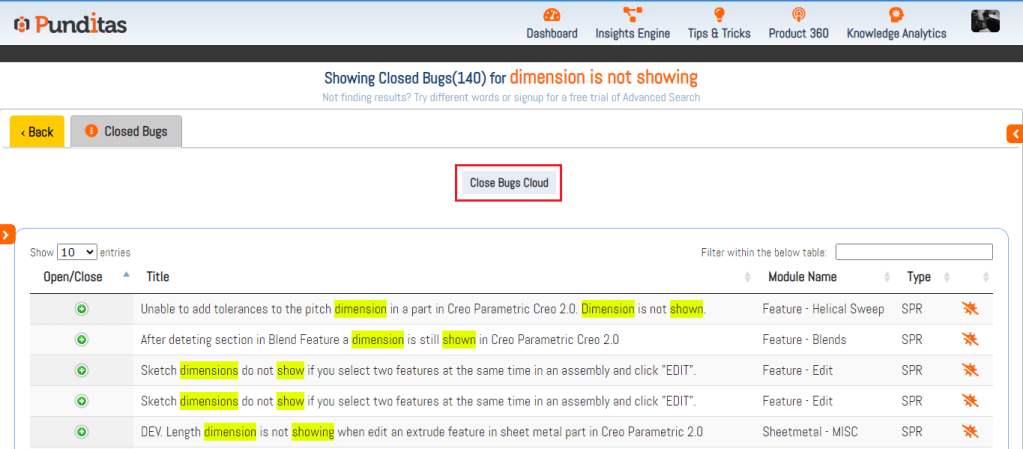The width and height of the screenshot is (1023, 449).
Task: Click the Close Bugs Cloud button
Action: tap(508, 183)
